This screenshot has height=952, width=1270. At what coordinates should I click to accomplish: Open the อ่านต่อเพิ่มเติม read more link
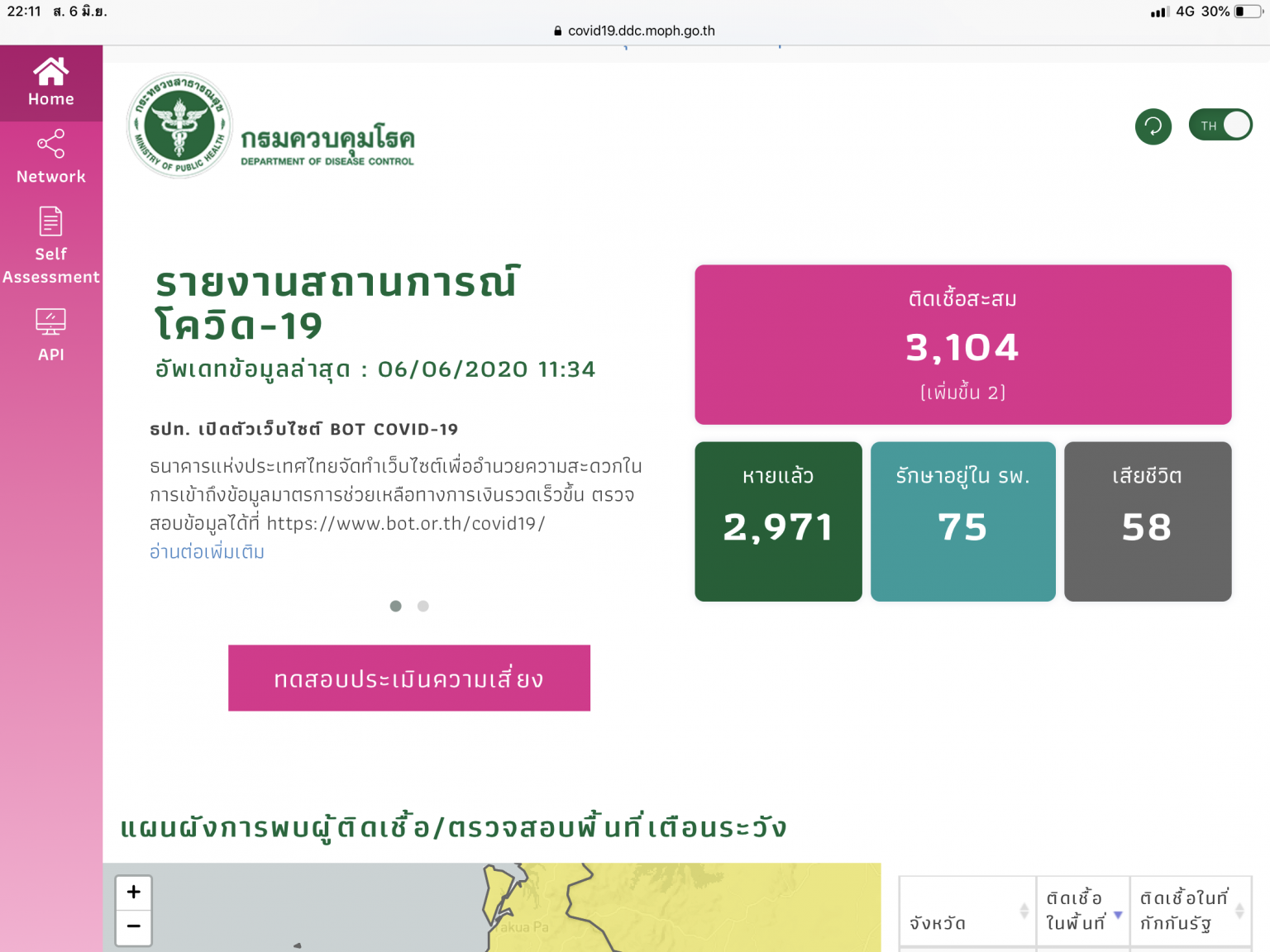click(207, 552)
